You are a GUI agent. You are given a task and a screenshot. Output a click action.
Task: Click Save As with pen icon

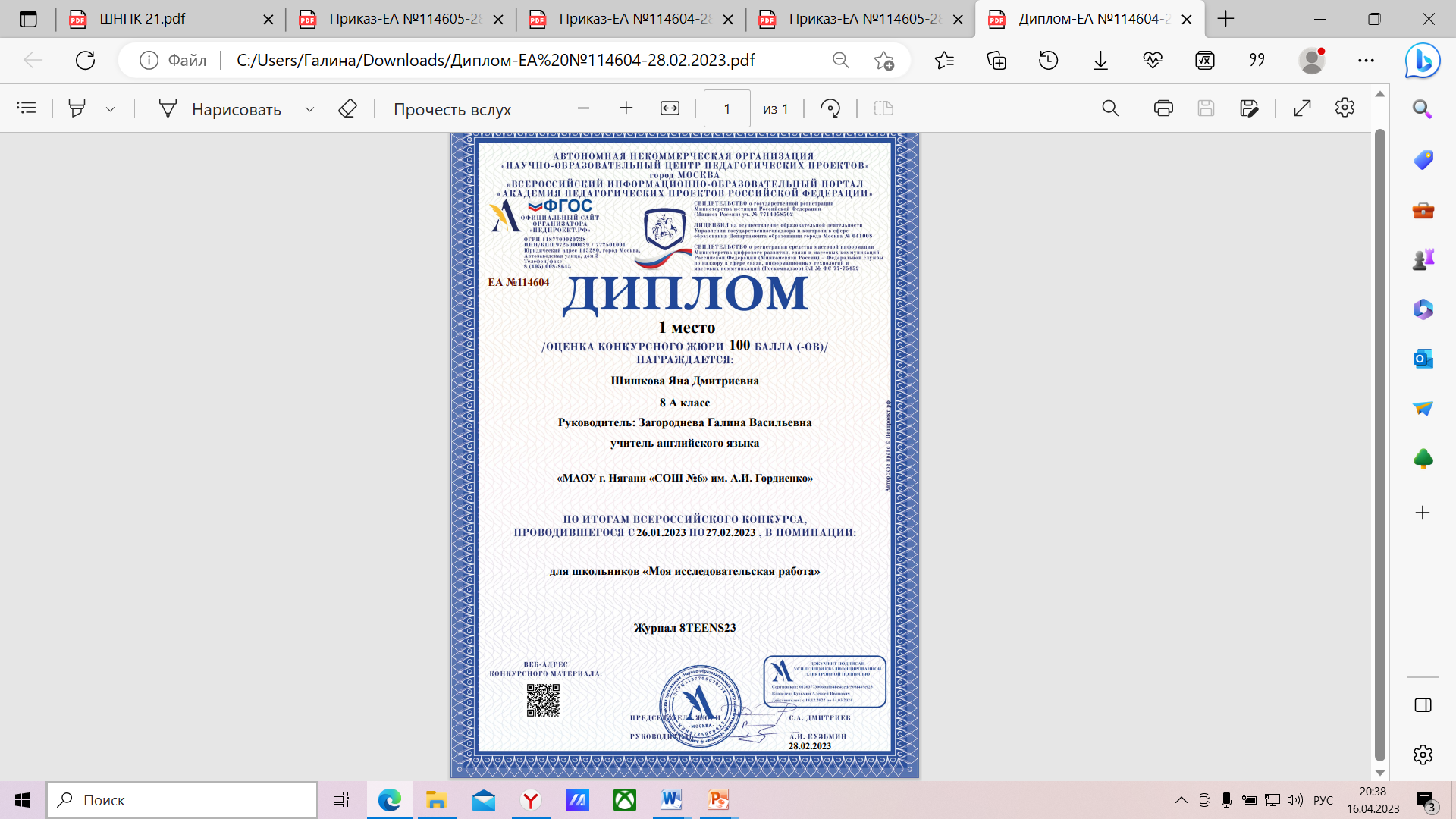(x=1249, y=108)
